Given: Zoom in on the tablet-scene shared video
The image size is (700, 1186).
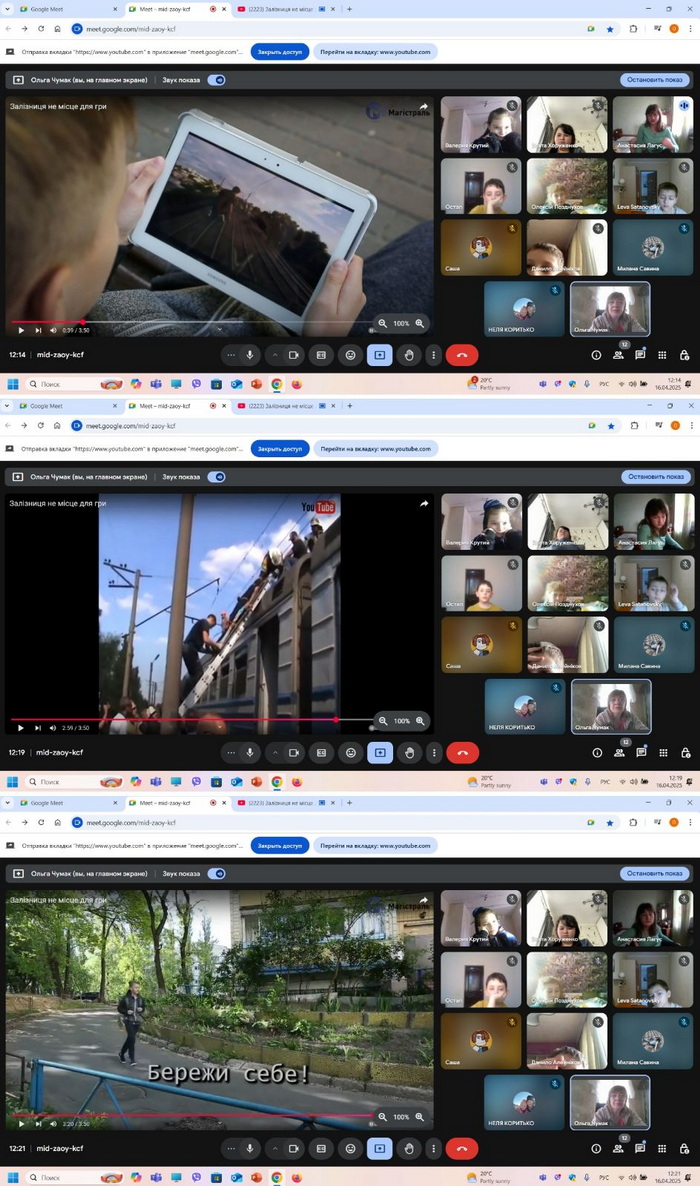Looking at the screenshot, I should click(420, 323).
